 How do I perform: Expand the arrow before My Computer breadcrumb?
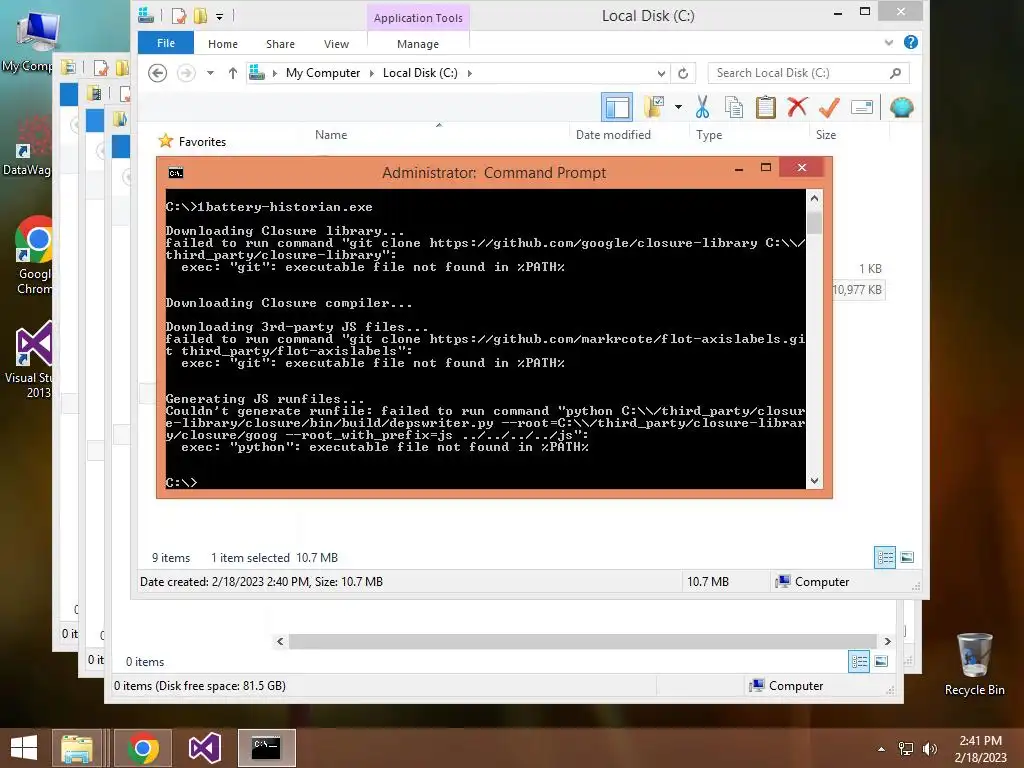tap(274, 73)
